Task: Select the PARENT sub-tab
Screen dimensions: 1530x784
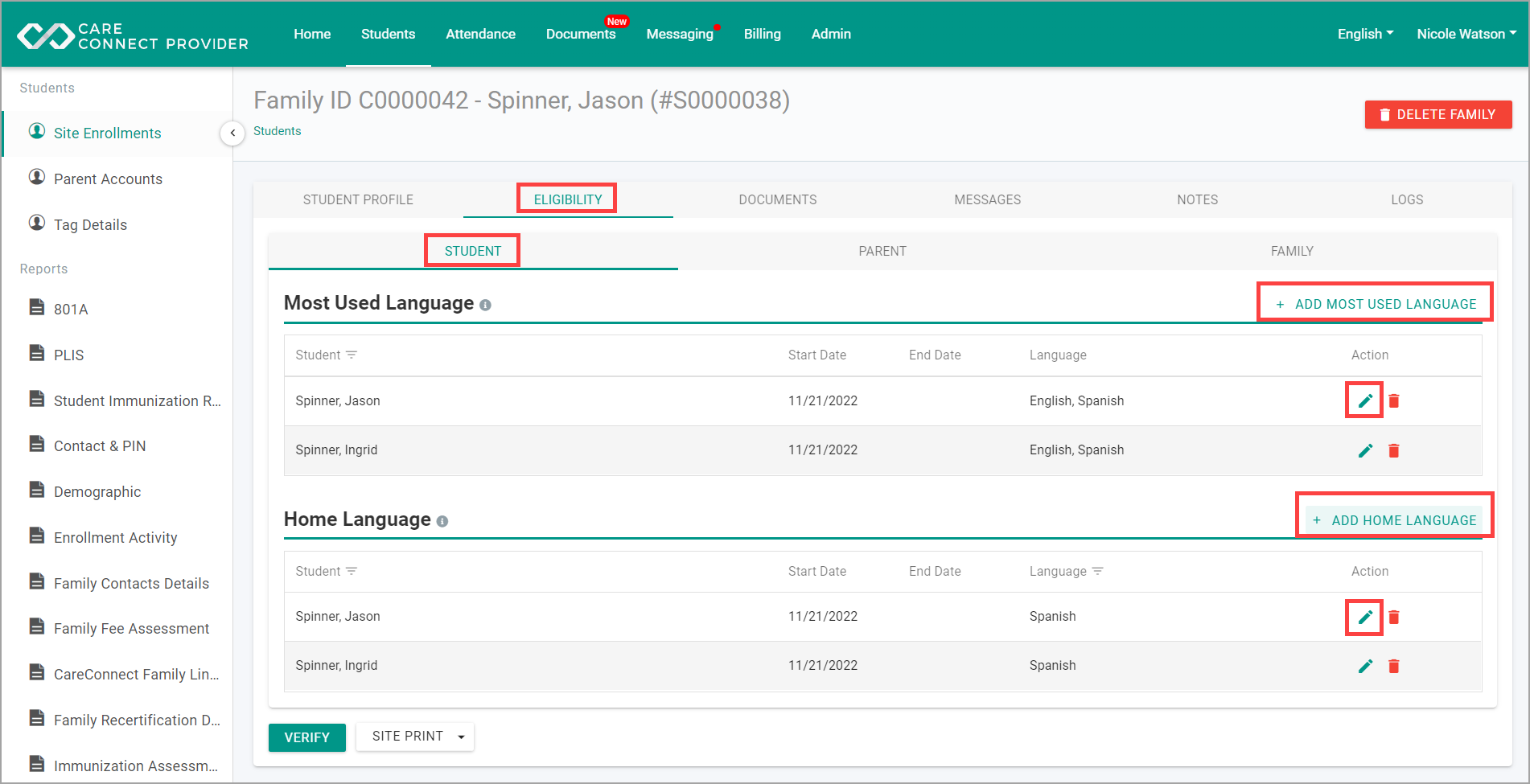Action: 882,251
